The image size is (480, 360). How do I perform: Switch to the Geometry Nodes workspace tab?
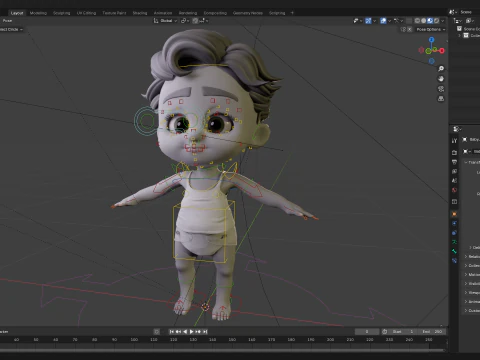(x=248, y=13)
